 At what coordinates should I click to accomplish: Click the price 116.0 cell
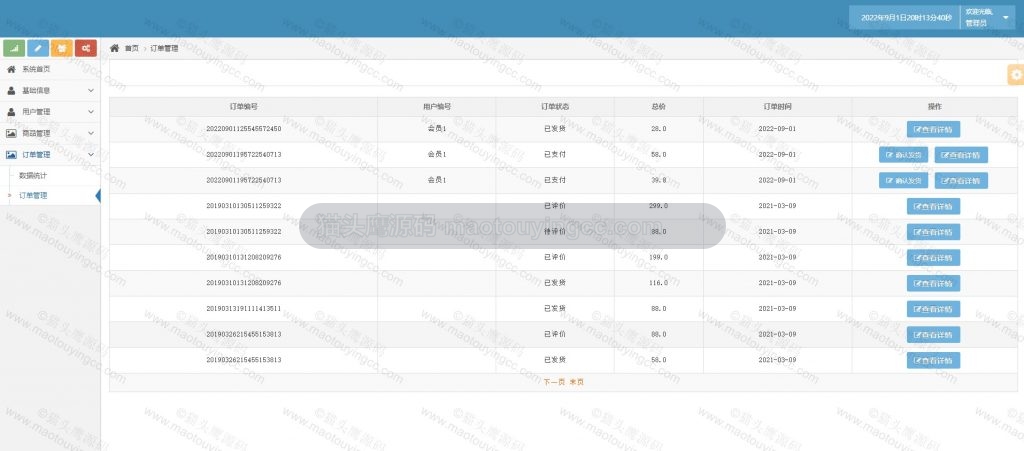(x=658, y=283)
